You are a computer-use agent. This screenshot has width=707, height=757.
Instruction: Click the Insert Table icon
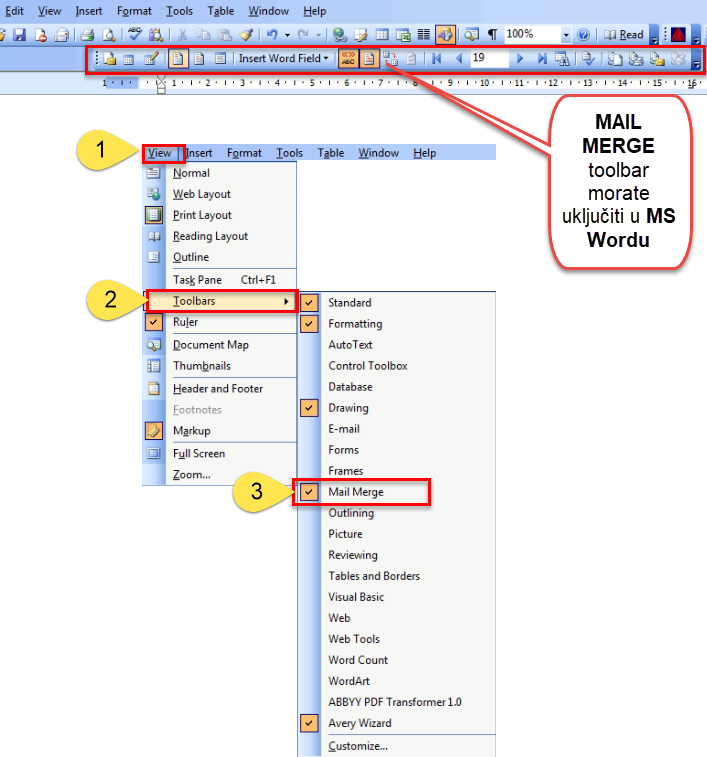pyautogui.click(x=382, y=35)
